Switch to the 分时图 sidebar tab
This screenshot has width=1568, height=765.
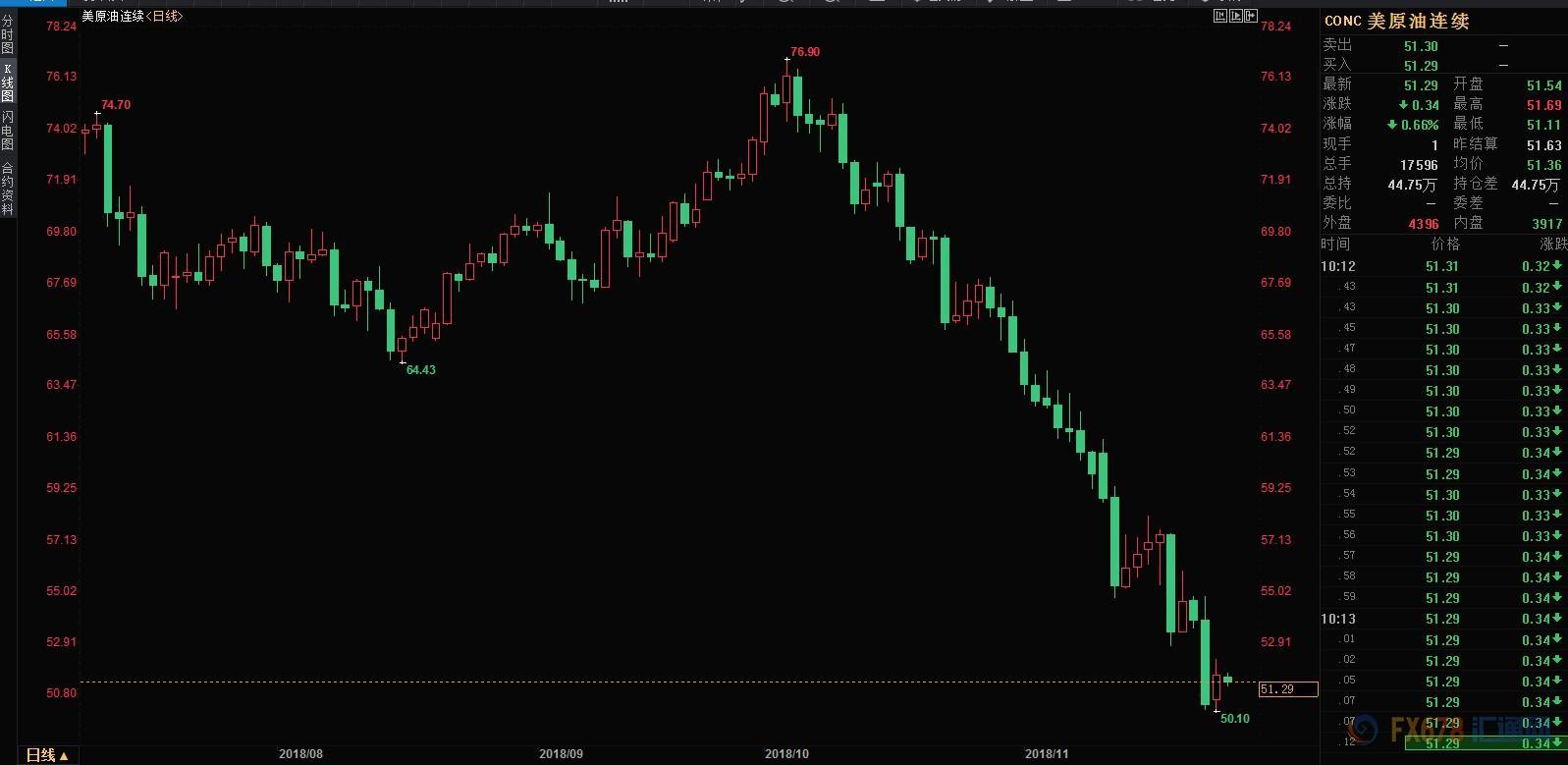click(7, 35)
